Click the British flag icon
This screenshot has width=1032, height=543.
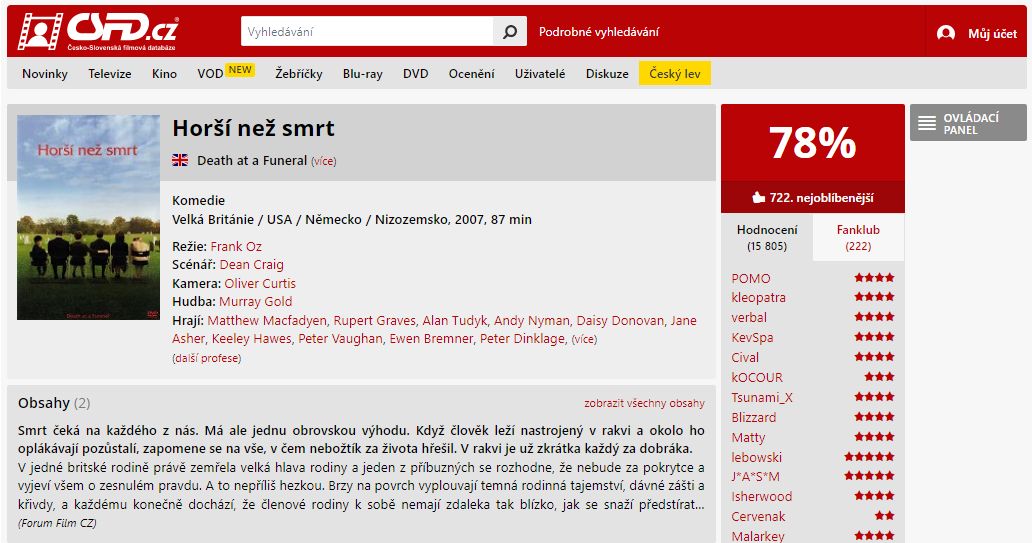pyautogui.click(x=180, y=160)
